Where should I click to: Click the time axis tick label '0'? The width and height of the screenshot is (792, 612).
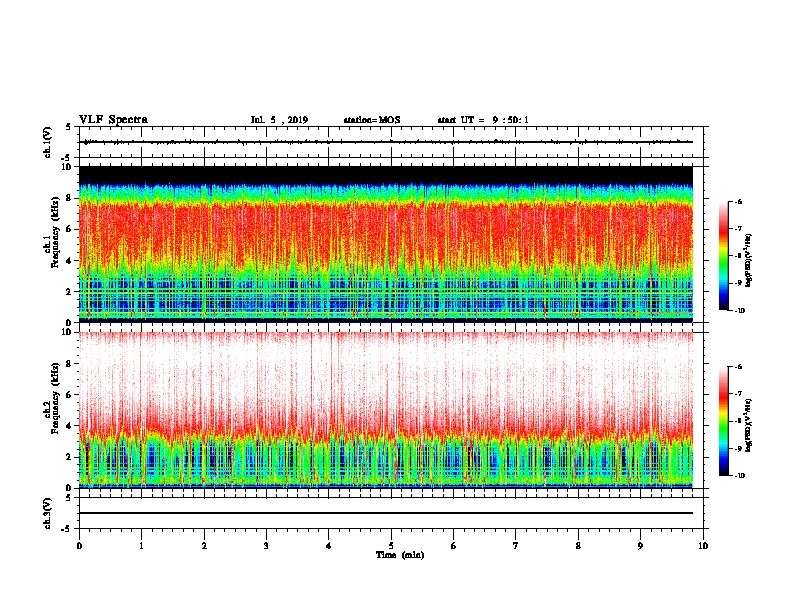click(x=79, y=546)
